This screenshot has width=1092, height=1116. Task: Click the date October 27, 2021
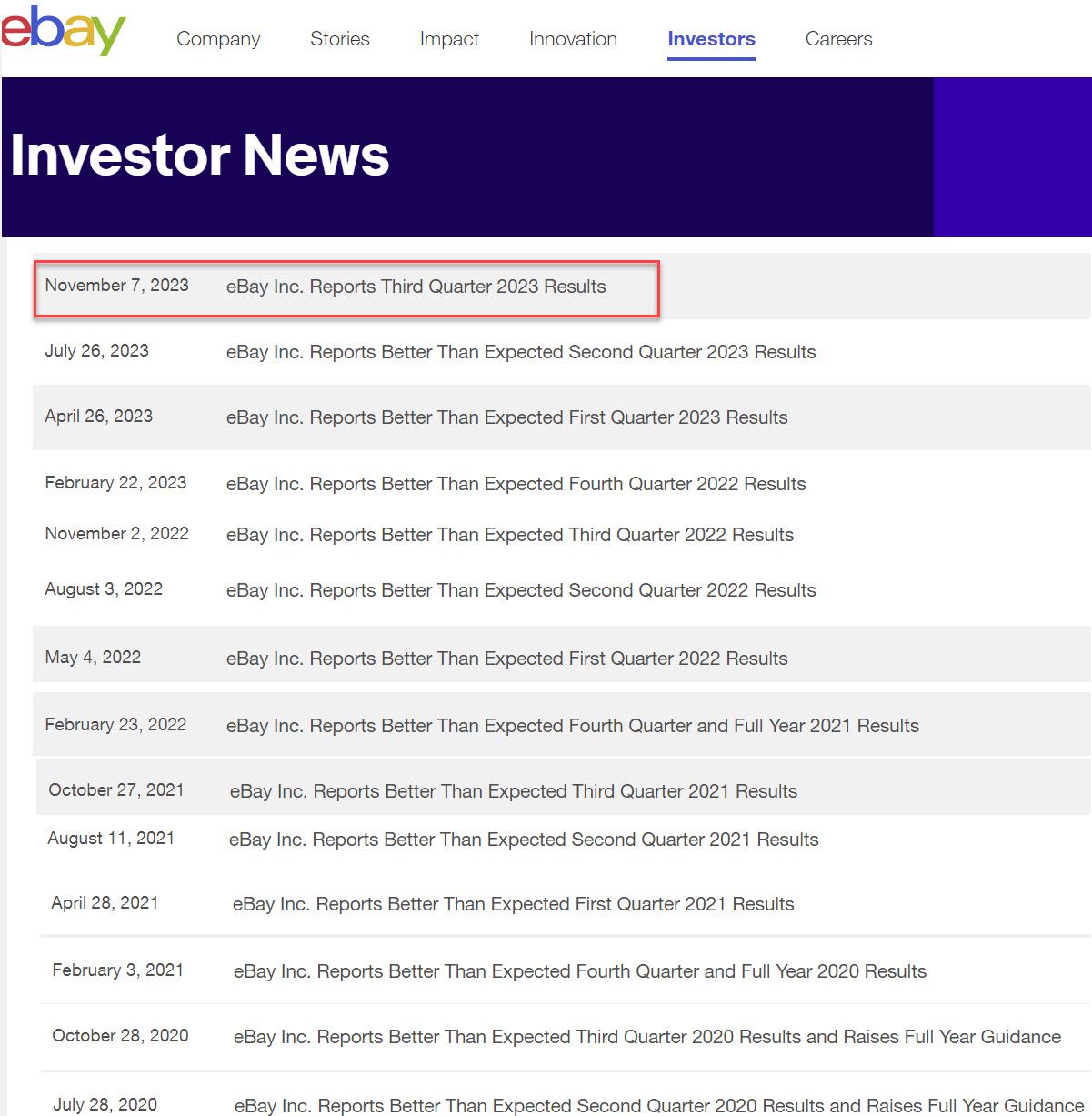(116, 790)
